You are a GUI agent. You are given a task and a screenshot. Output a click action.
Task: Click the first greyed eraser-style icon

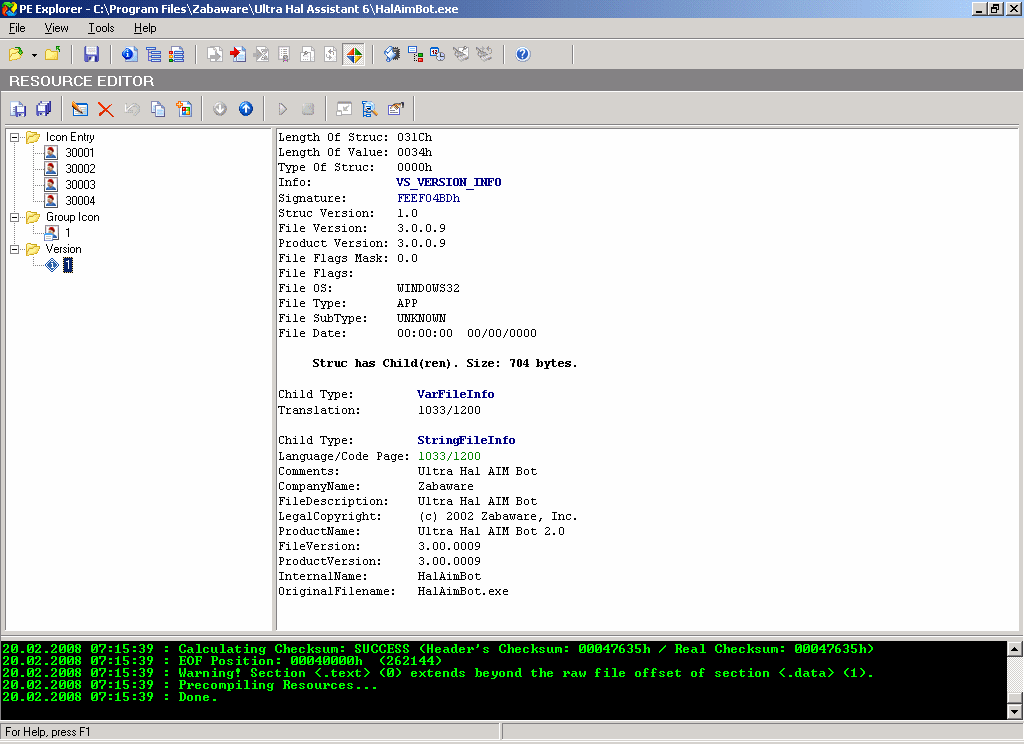point(461,54)
